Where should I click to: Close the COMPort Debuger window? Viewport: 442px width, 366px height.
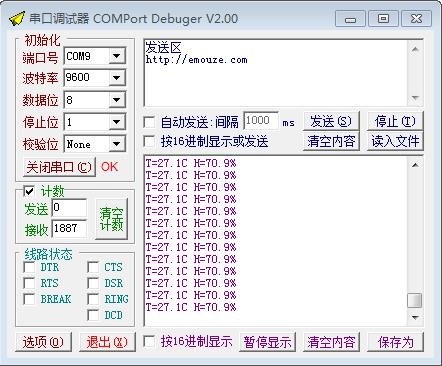point(416,19)
